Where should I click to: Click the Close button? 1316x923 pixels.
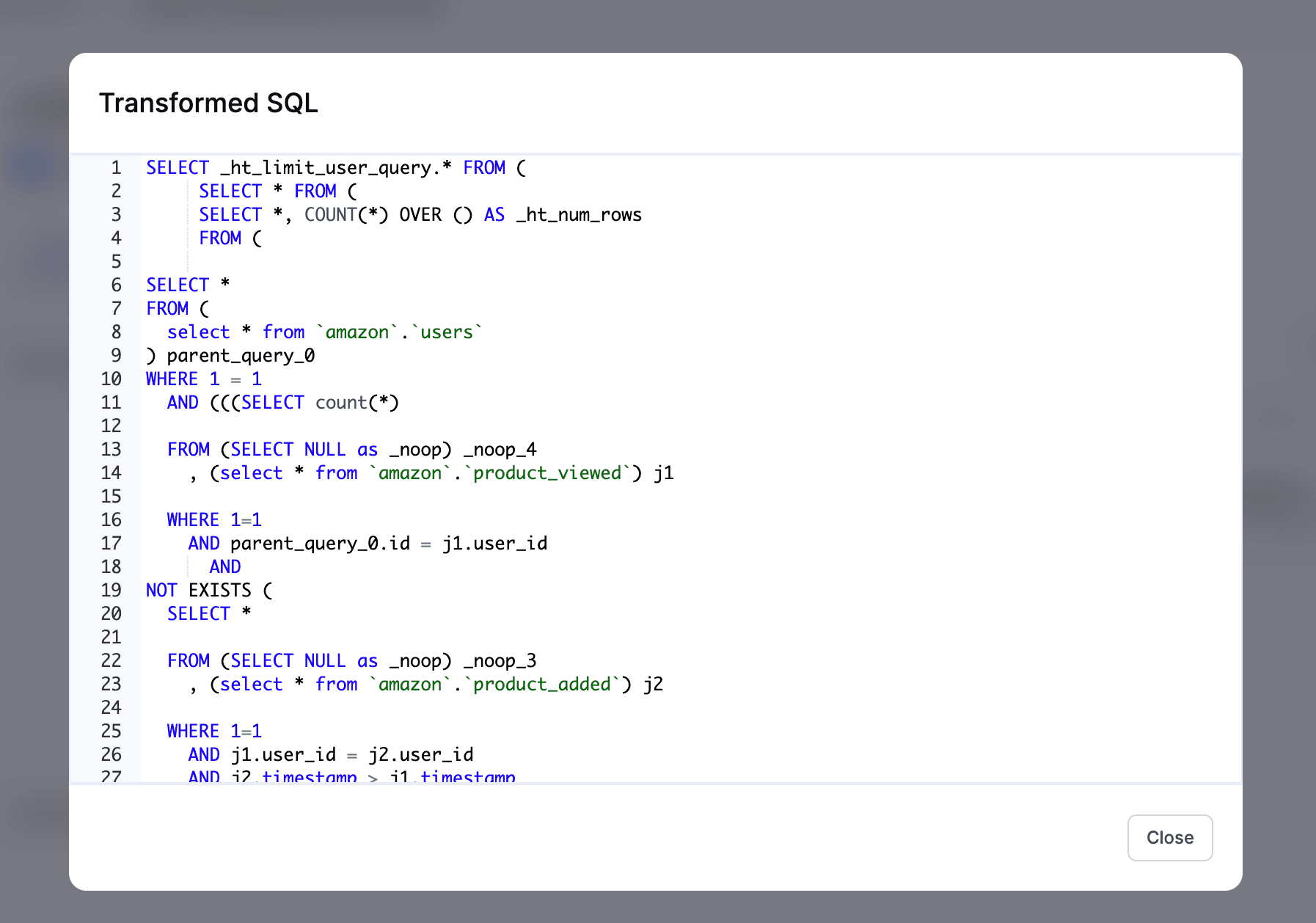(1169, 838)
